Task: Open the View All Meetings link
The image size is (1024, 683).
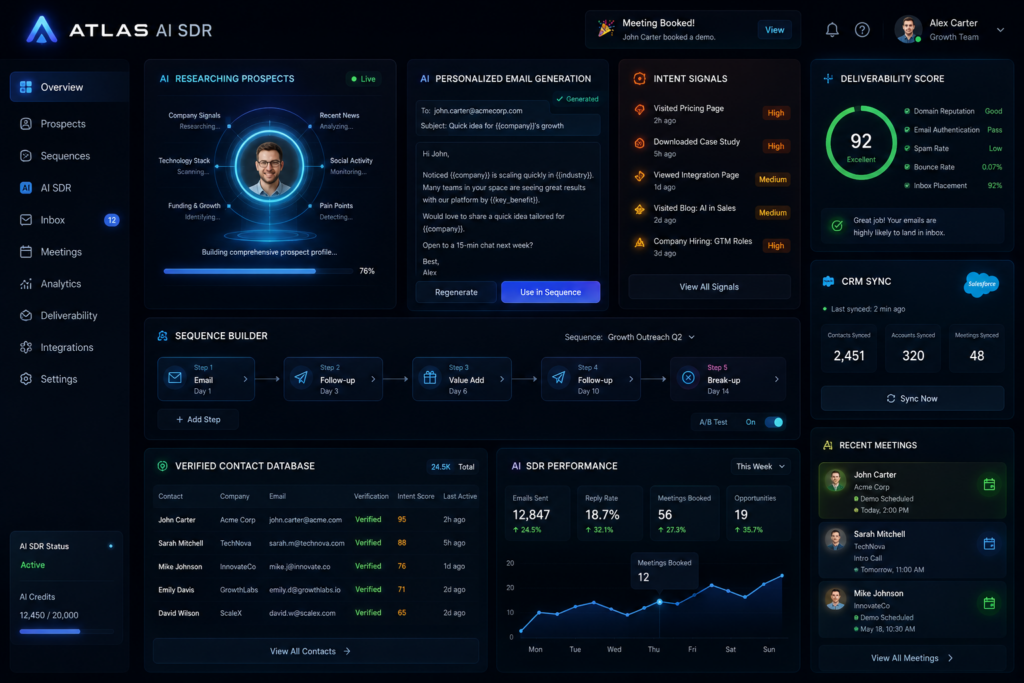Action: [912, 658]
